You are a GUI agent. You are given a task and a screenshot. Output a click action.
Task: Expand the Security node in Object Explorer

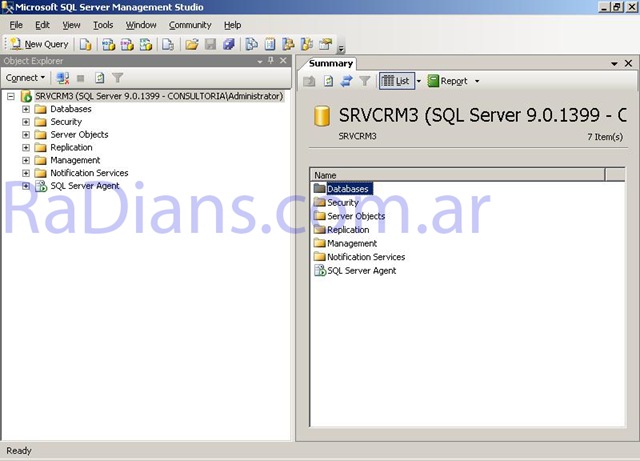(26, 122)
